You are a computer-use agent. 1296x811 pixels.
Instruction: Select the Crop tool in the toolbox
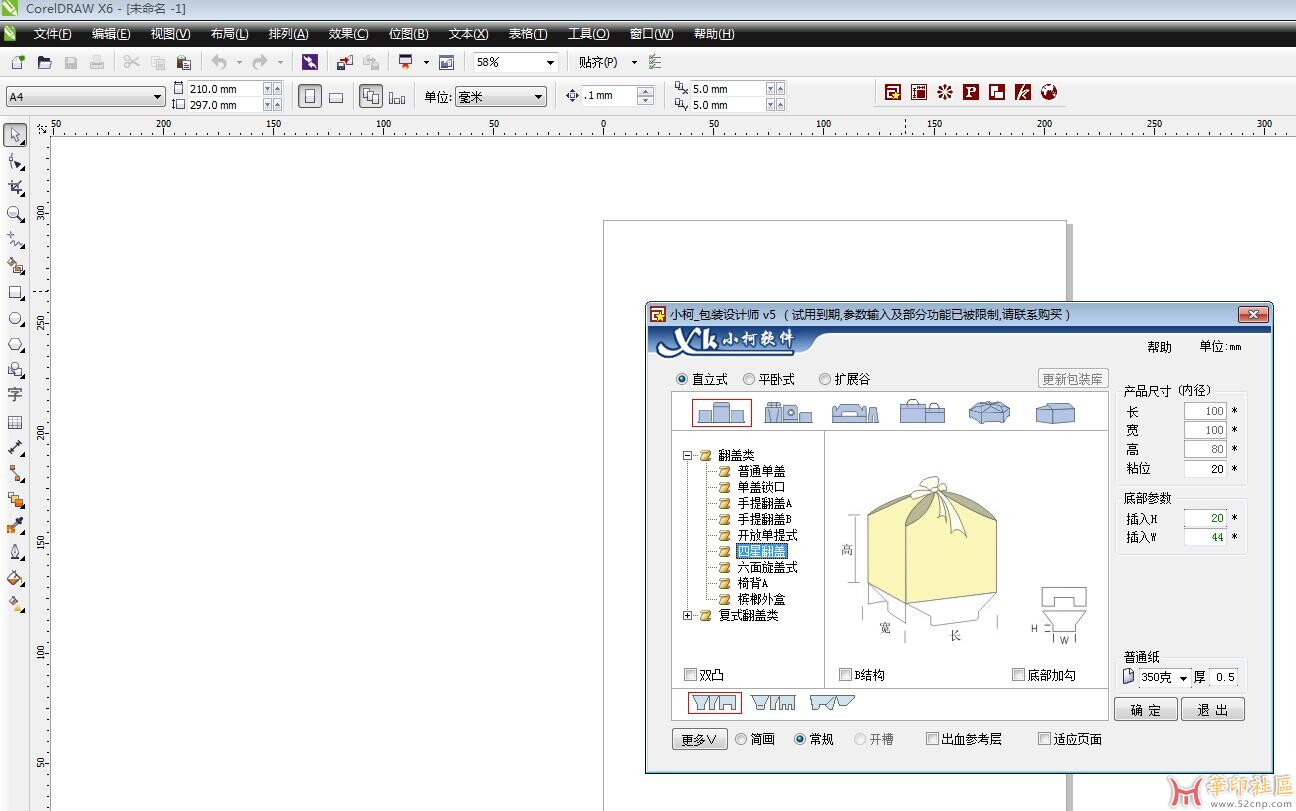tap(15, 187)
